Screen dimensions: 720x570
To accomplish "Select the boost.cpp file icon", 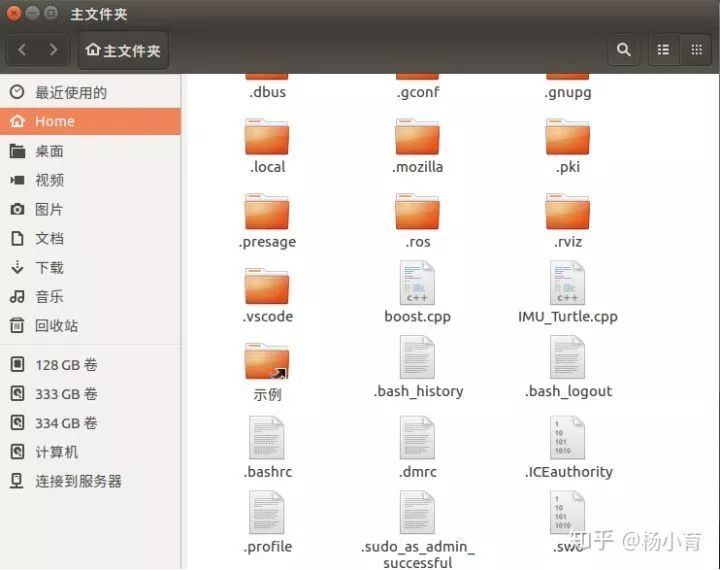I will coord(417,284).
